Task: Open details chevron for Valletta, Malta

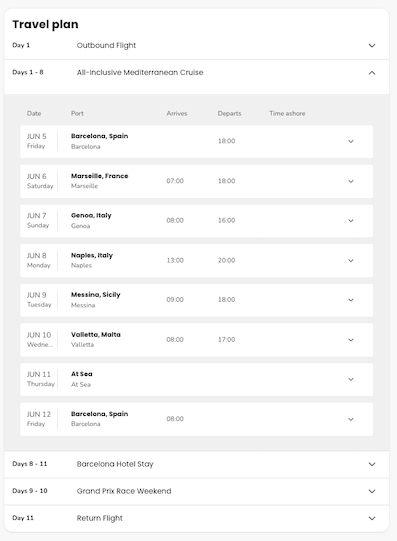Action: (x=351, y=340)
